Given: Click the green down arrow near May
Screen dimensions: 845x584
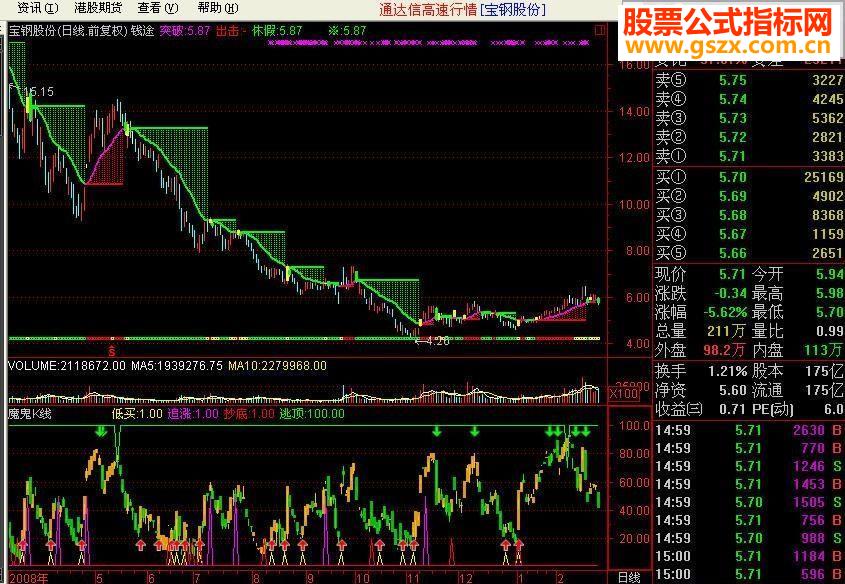Looking at the screenshot, I should click(100, 431).
